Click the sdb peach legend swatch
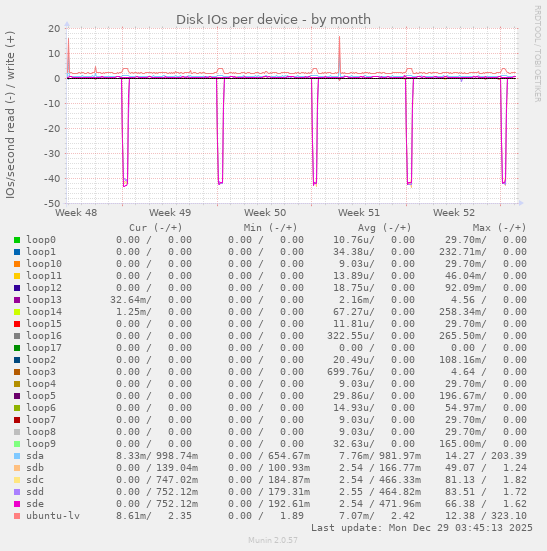This screenshot has width=547, height=551. pos(17,468)
